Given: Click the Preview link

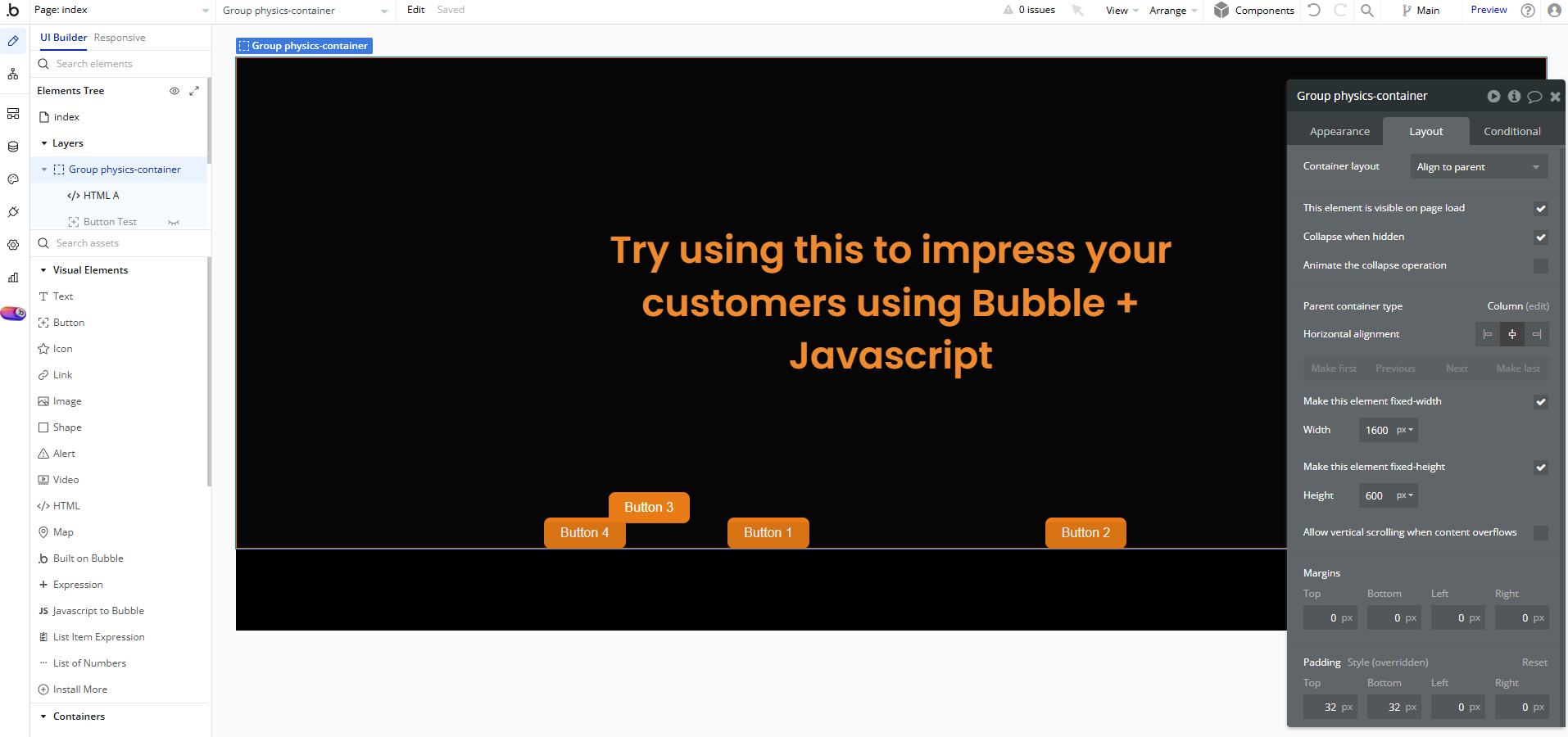Looking at the screenshot, I should pyautogui.click(x=1489, y=10).
